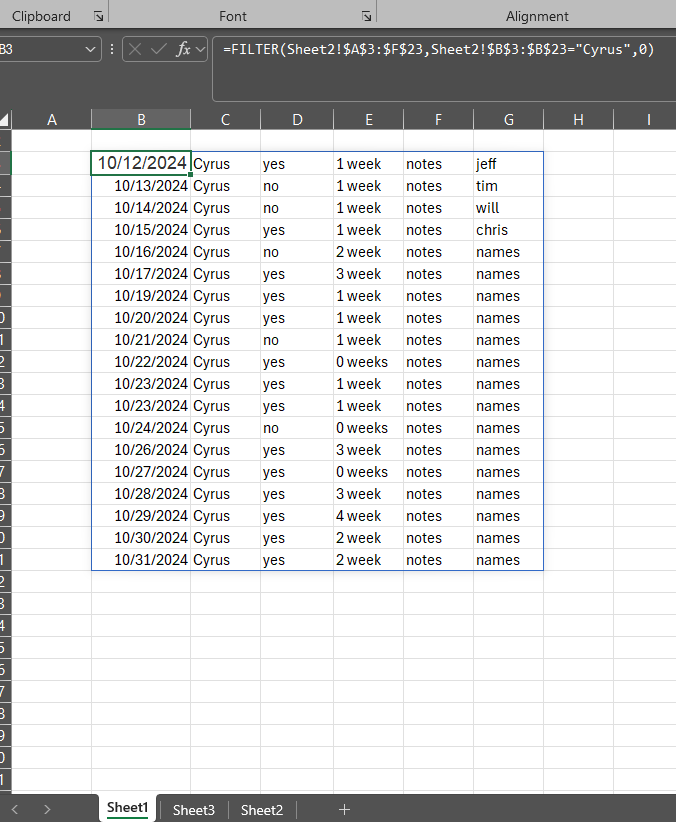Select notes cell in 10/29/2024 row

point(438,516)
